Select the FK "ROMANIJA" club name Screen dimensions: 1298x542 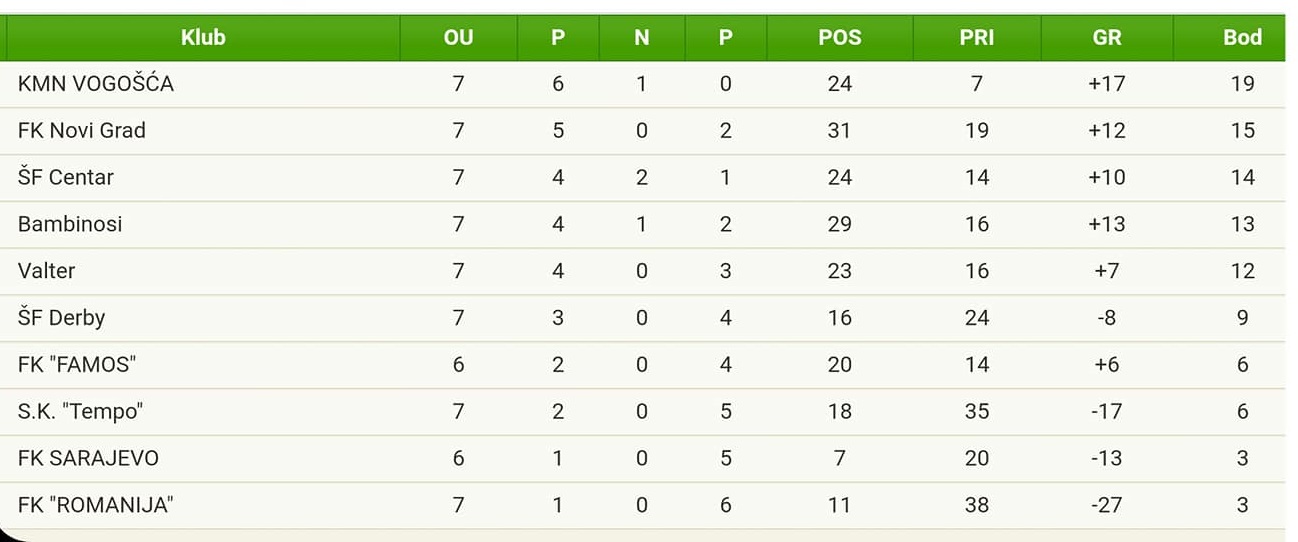96,505
